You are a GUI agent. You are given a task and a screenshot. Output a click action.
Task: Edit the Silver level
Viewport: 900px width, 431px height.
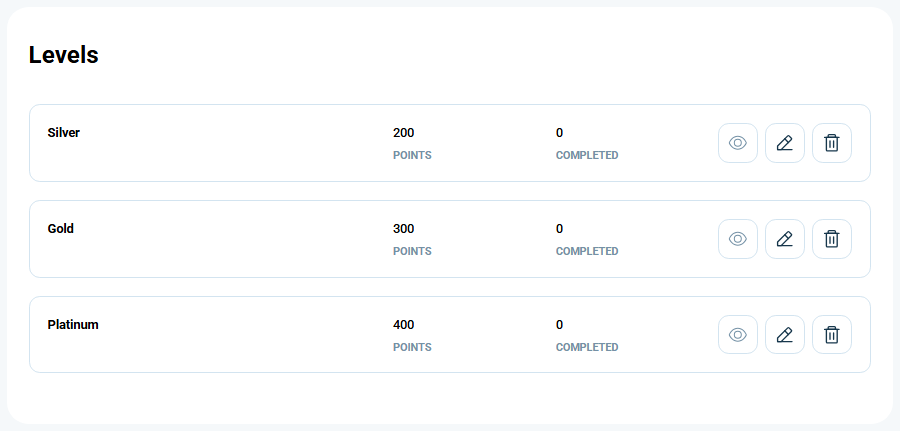785,143
